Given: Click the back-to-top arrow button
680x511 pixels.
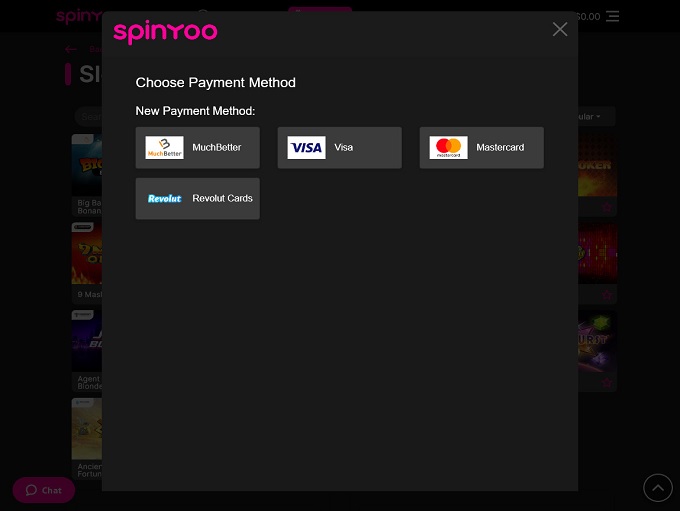Looking at the screenshot, I should pyautogui.click(x=658, y=488).
